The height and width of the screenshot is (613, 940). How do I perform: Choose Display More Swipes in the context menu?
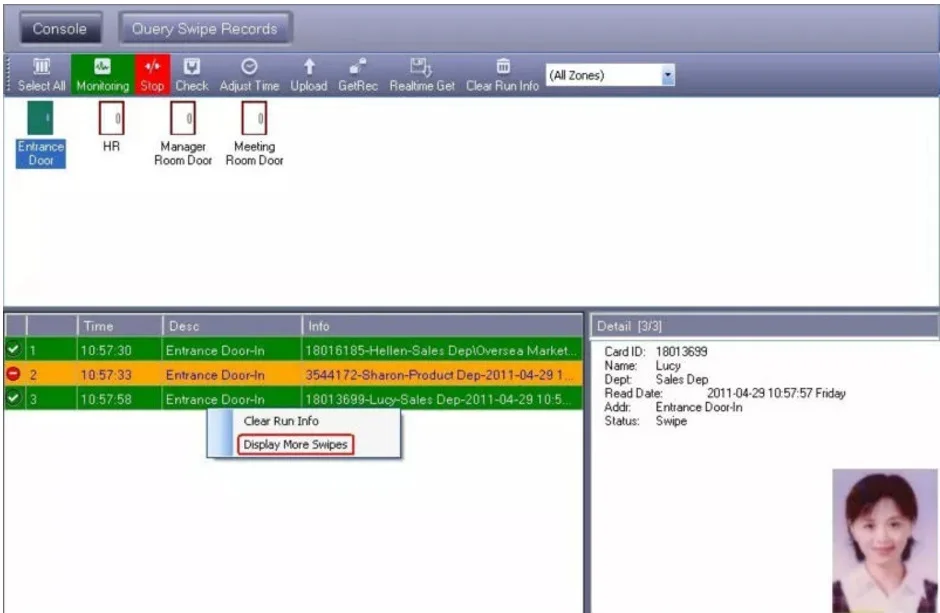[x=296, y=445]
